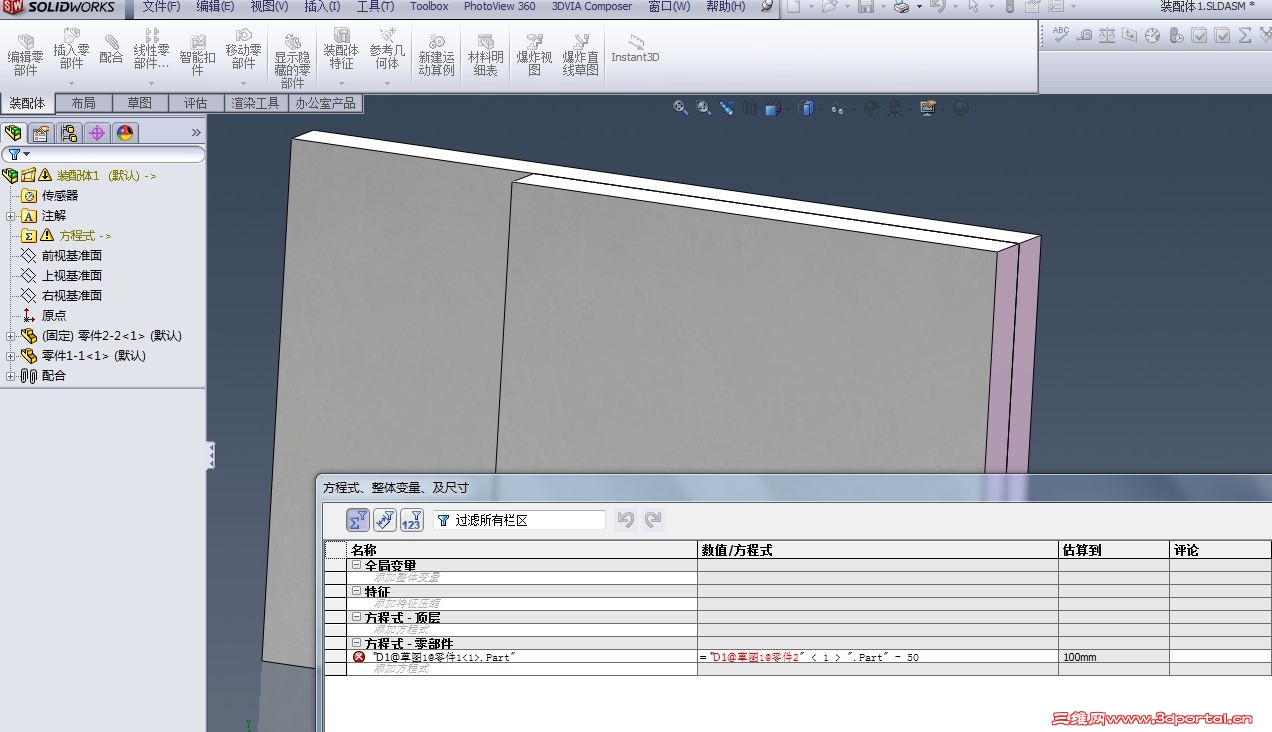Open the PropertyManager tab icon

coord(41,133)
